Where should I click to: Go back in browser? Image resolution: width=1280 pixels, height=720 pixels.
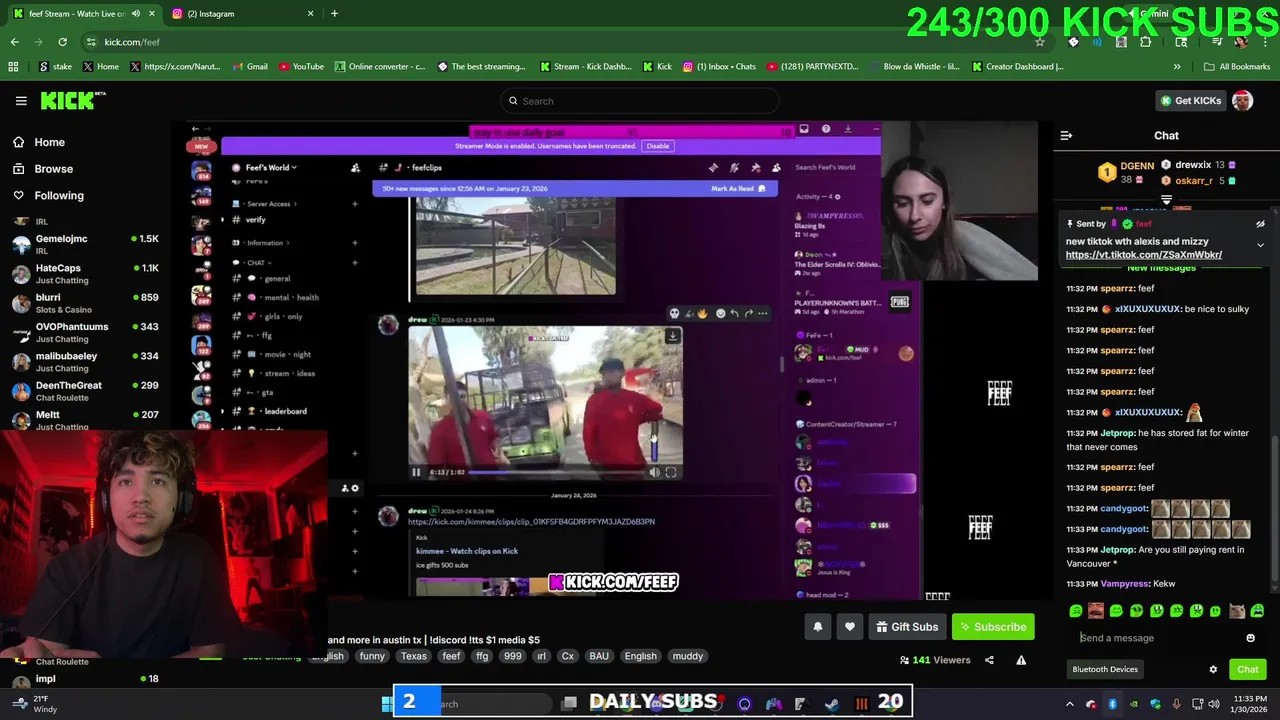[14, 42]
